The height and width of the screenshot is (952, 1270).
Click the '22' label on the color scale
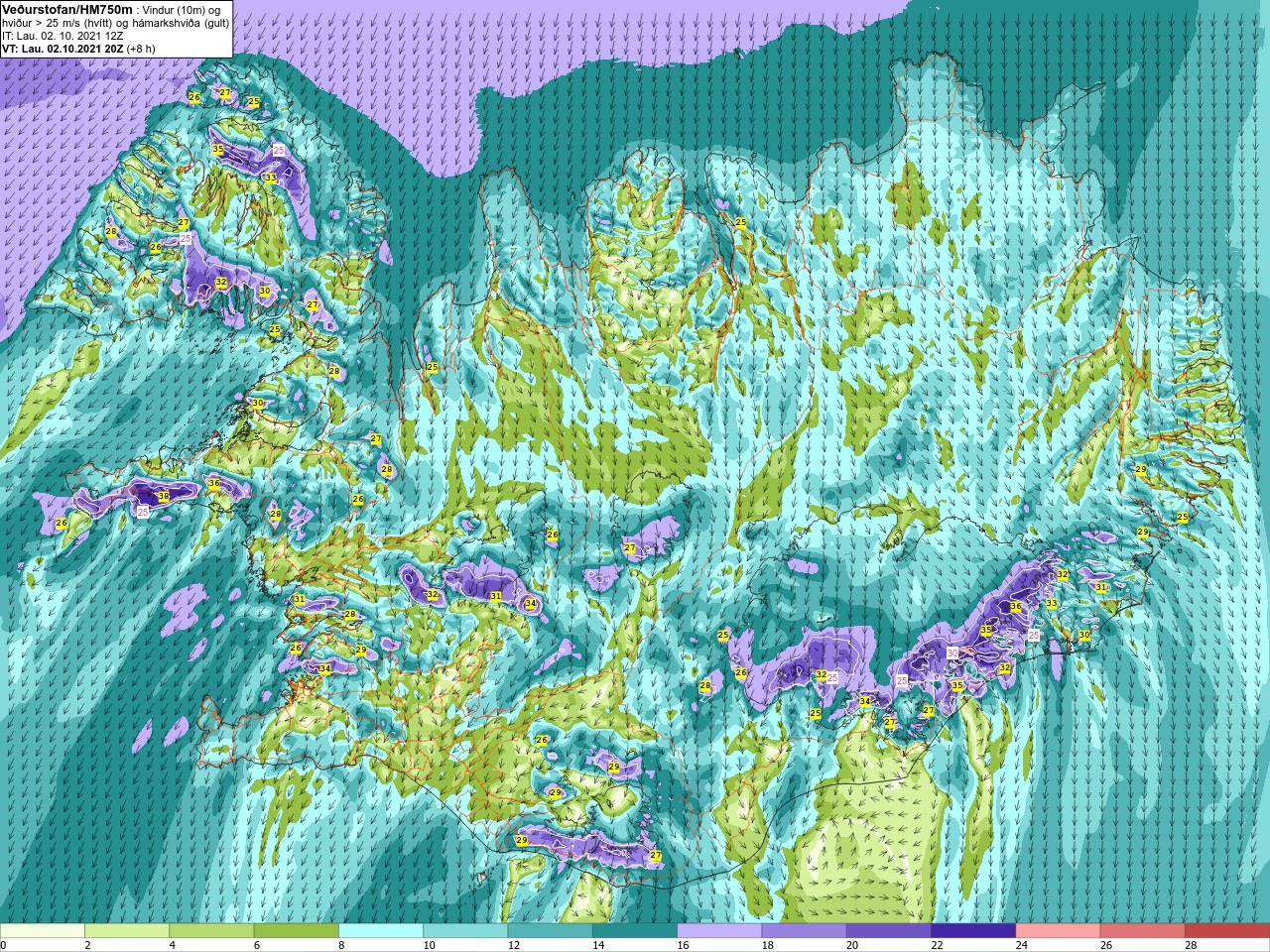pos(937,945)
